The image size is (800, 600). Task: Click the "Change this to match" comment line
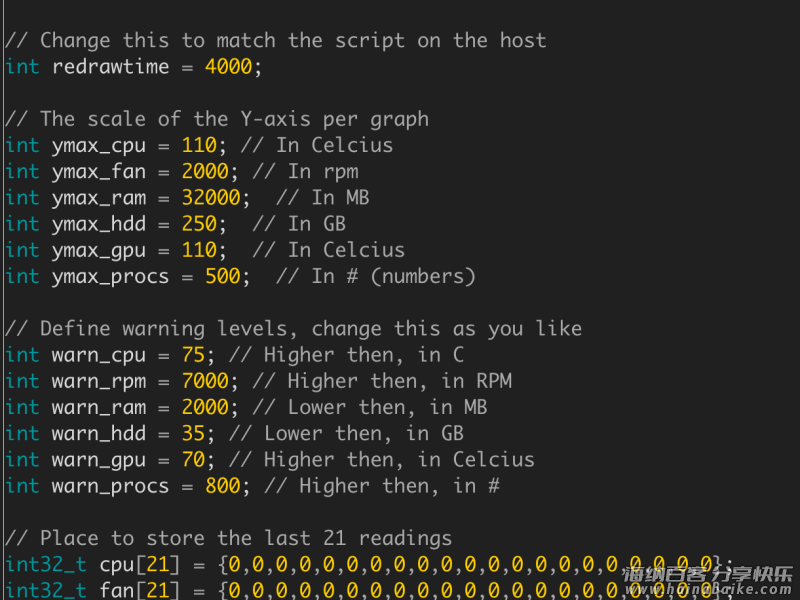click(276, 41)
